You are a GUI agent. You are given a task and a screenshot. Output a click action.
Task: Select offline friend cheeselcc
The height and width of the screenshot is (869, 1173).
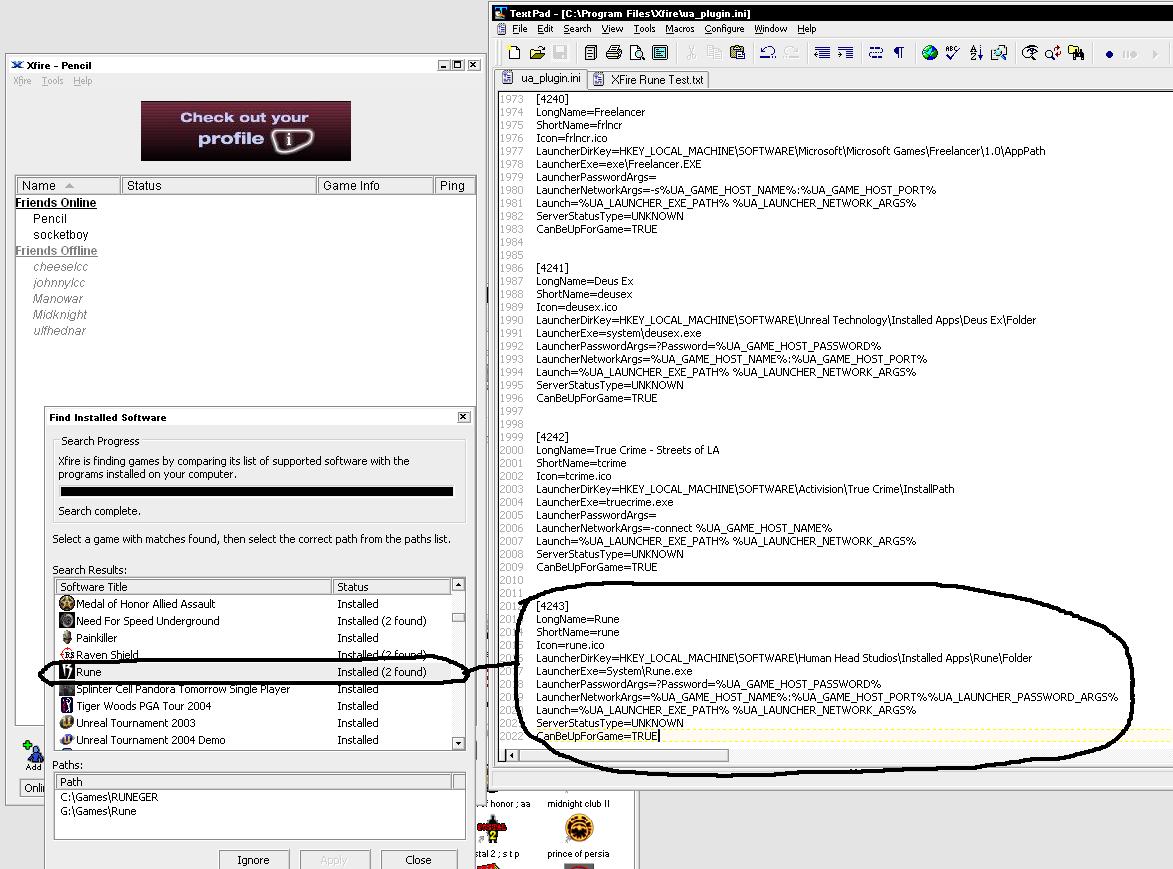coord(61,267)
